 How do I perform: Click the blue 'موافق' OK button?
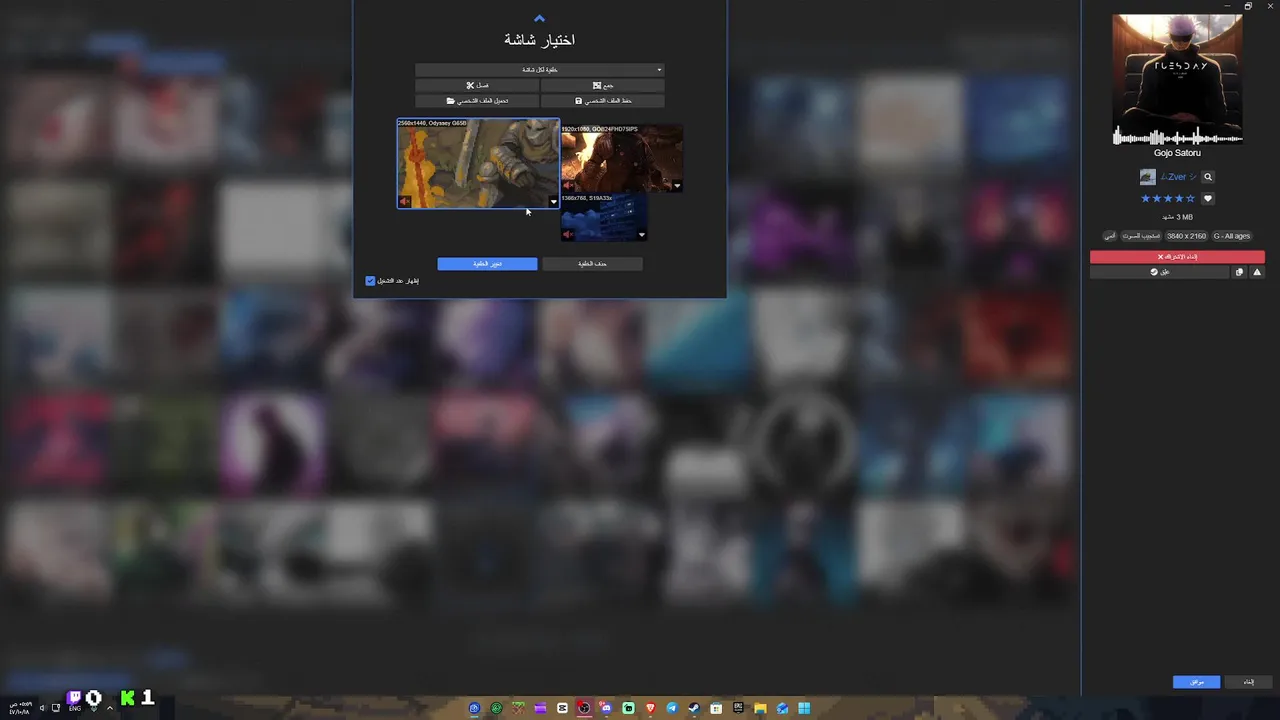click(x=1197, y=682)
